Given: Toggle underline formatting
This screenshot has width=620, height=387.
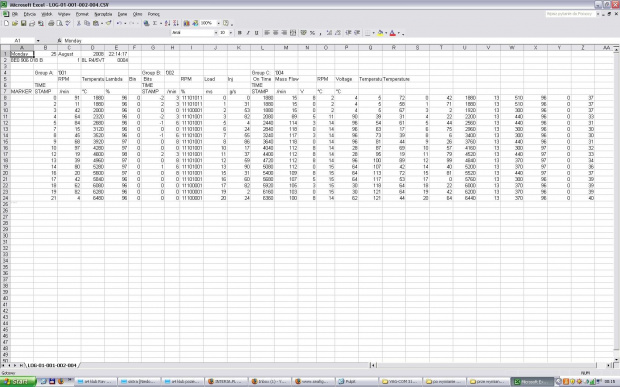Looking at the screenshot, I should [x=256, y=33].
